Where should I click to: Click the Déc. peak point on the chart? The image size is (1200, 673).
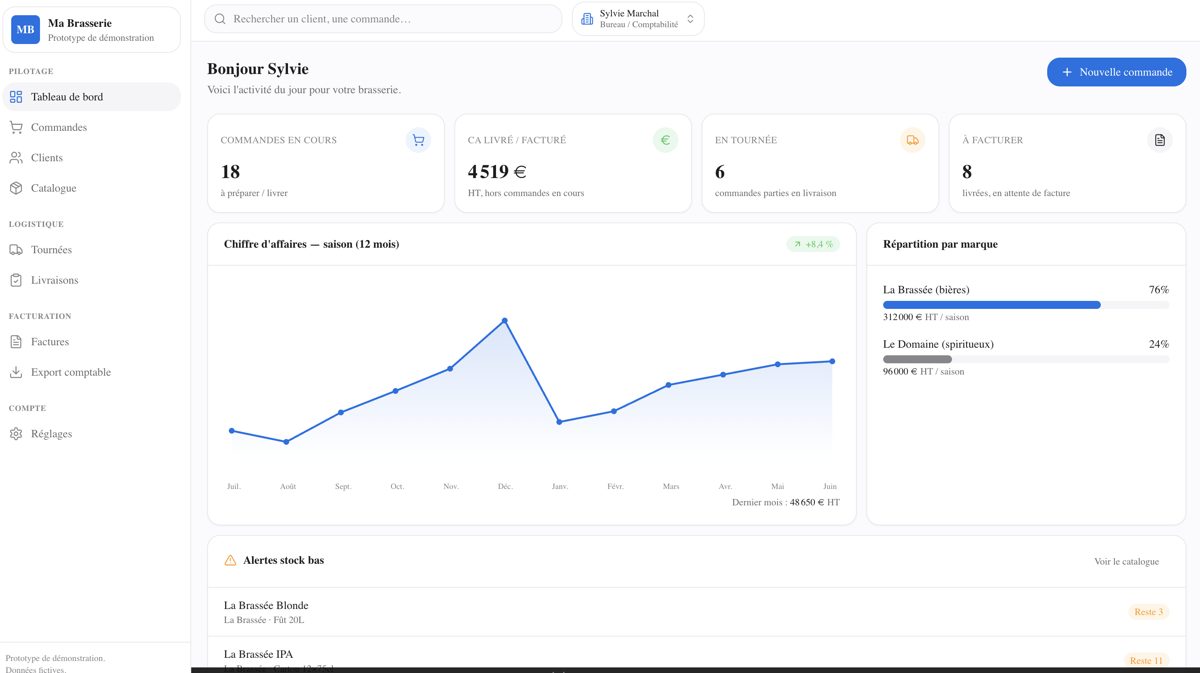pyautogui.click(x=505, y=321)
